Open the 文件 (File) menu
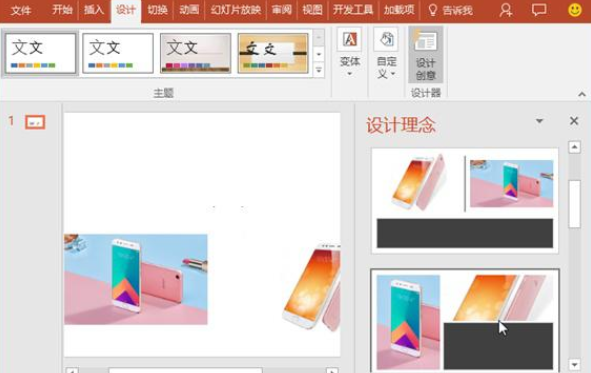The height and width of the screenshot is (373, 591). tap(20, 10)
